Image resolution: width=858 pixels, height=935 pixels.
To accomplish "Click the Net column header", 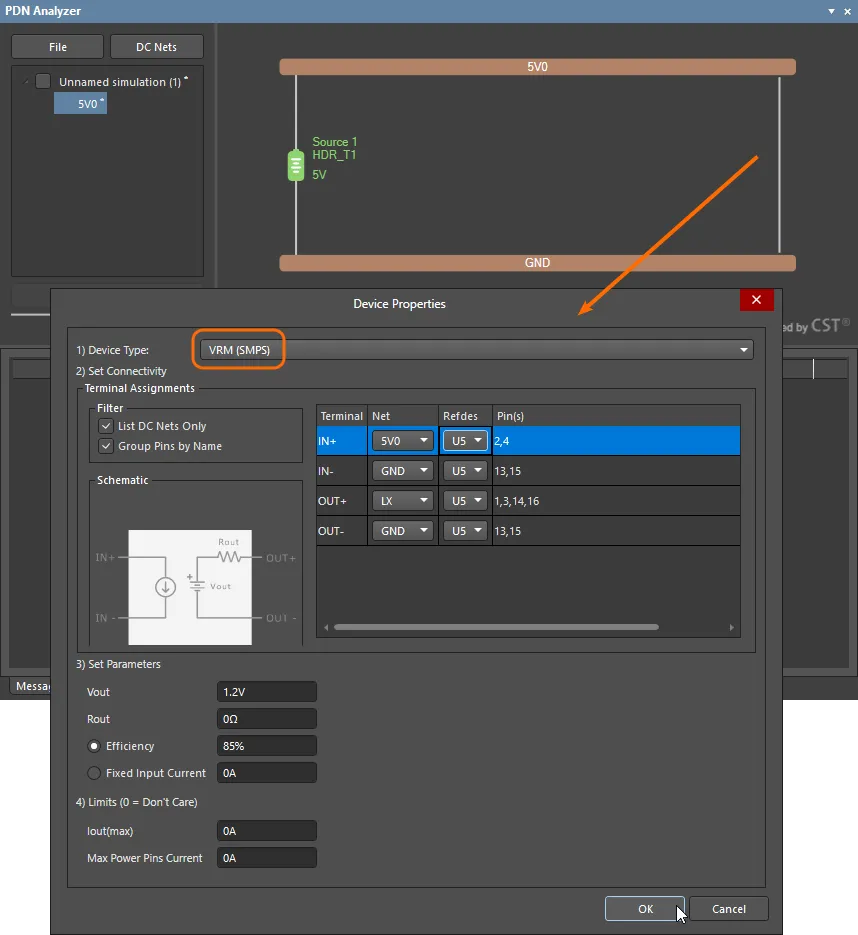I will pos(403,416).
